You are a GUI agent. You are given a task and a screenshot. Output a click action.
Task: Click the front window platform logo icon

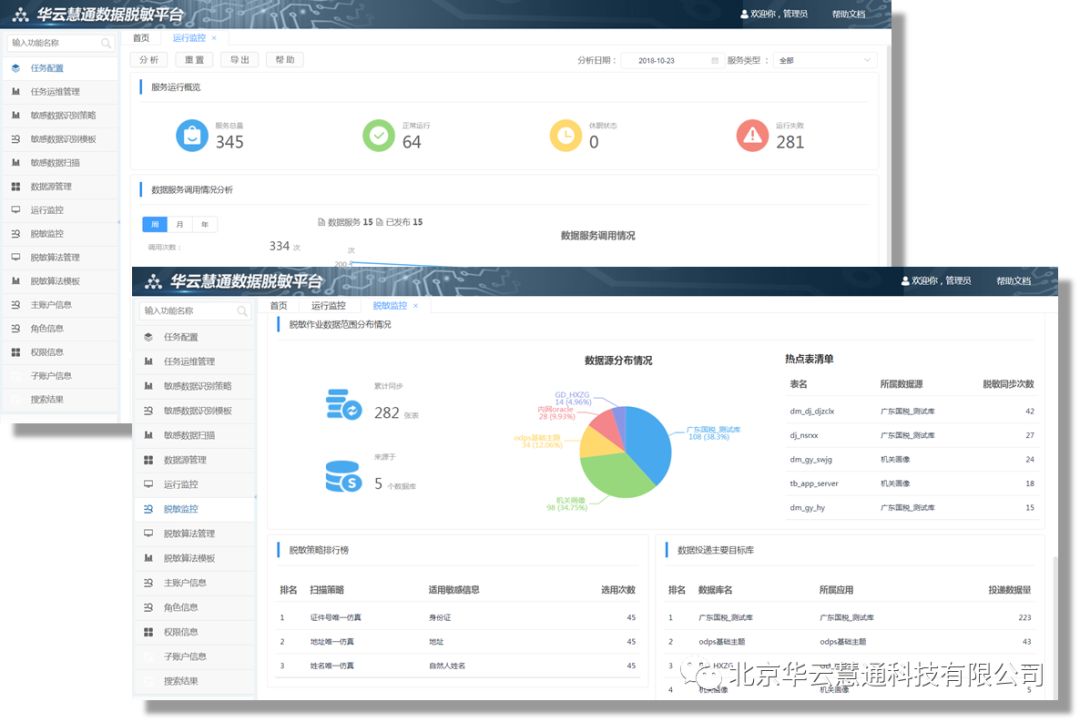coord(153,281)
